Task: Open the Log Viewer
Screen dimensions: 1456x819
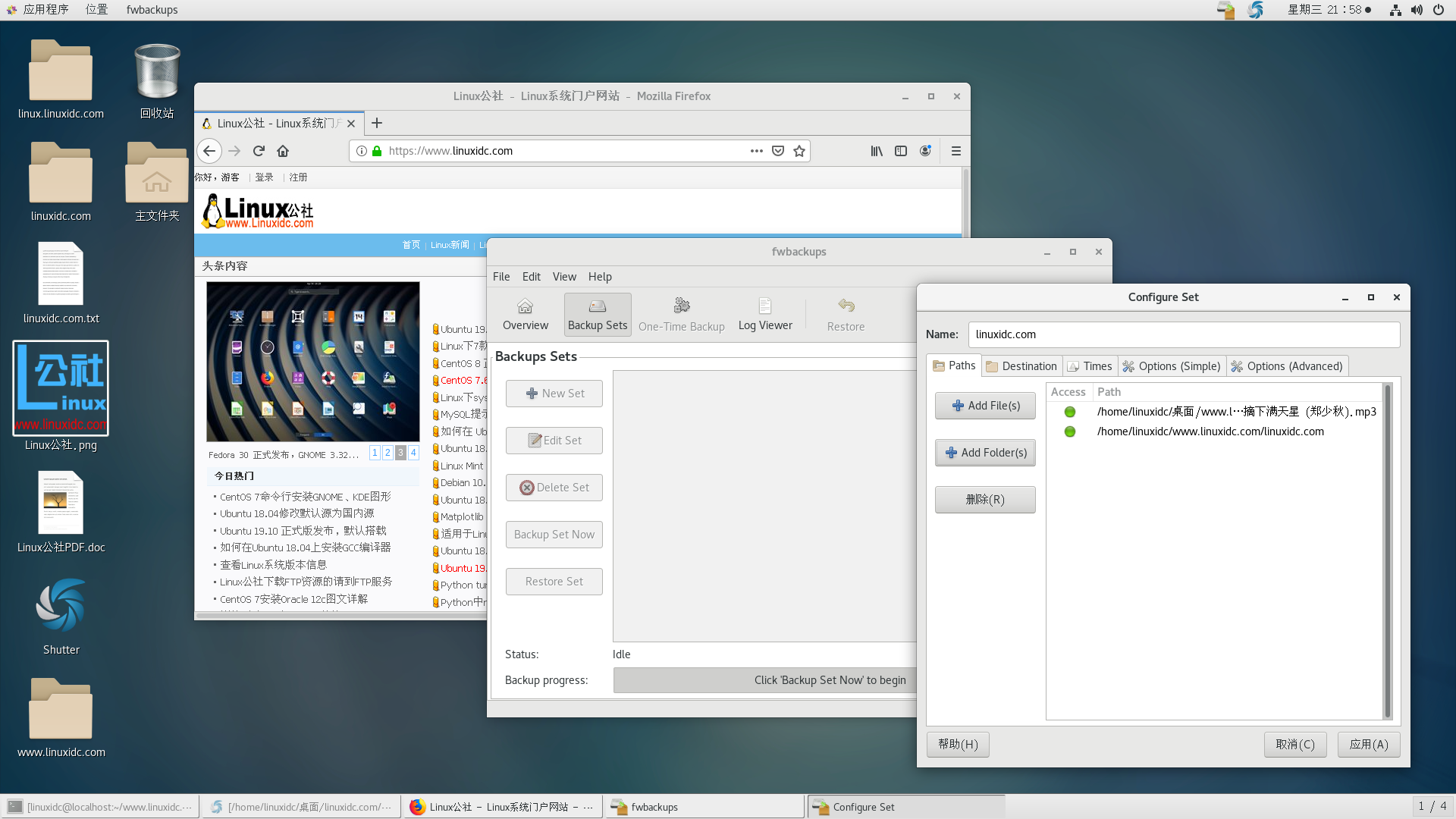Action: [x=765, y=315]
